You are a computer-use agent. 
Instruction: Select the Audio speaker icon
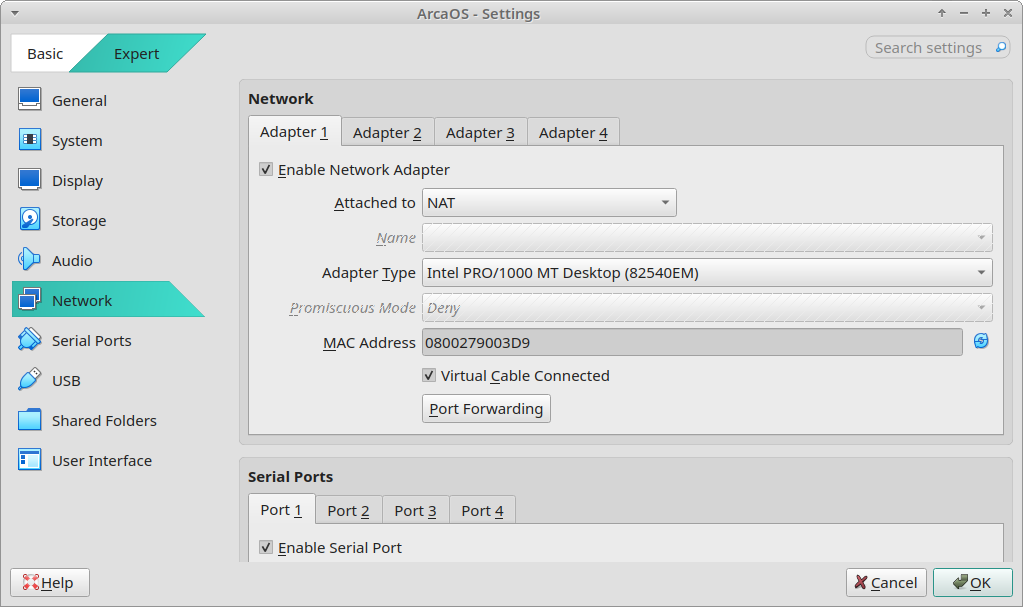coord(29,260)
